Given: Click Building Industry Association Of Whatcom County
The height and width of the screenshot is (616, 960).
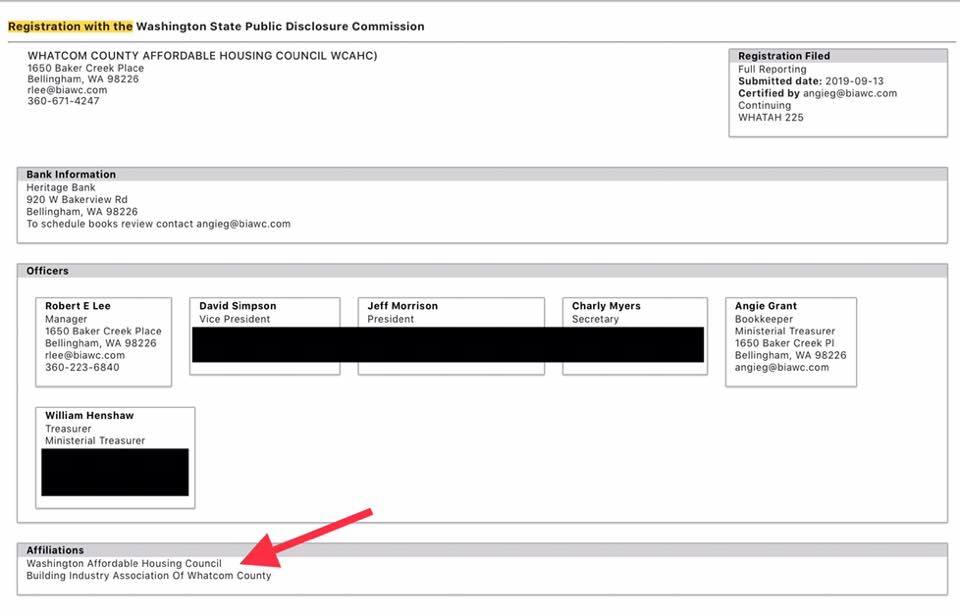Looking at the screenshot, I should [x=148, y=575].
